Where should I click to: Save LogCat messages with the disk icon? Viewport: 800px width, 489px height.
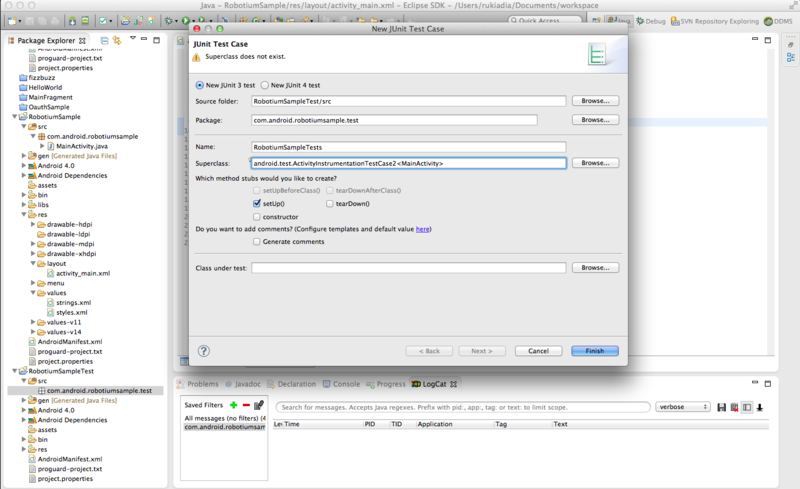[x=721, y=407]
